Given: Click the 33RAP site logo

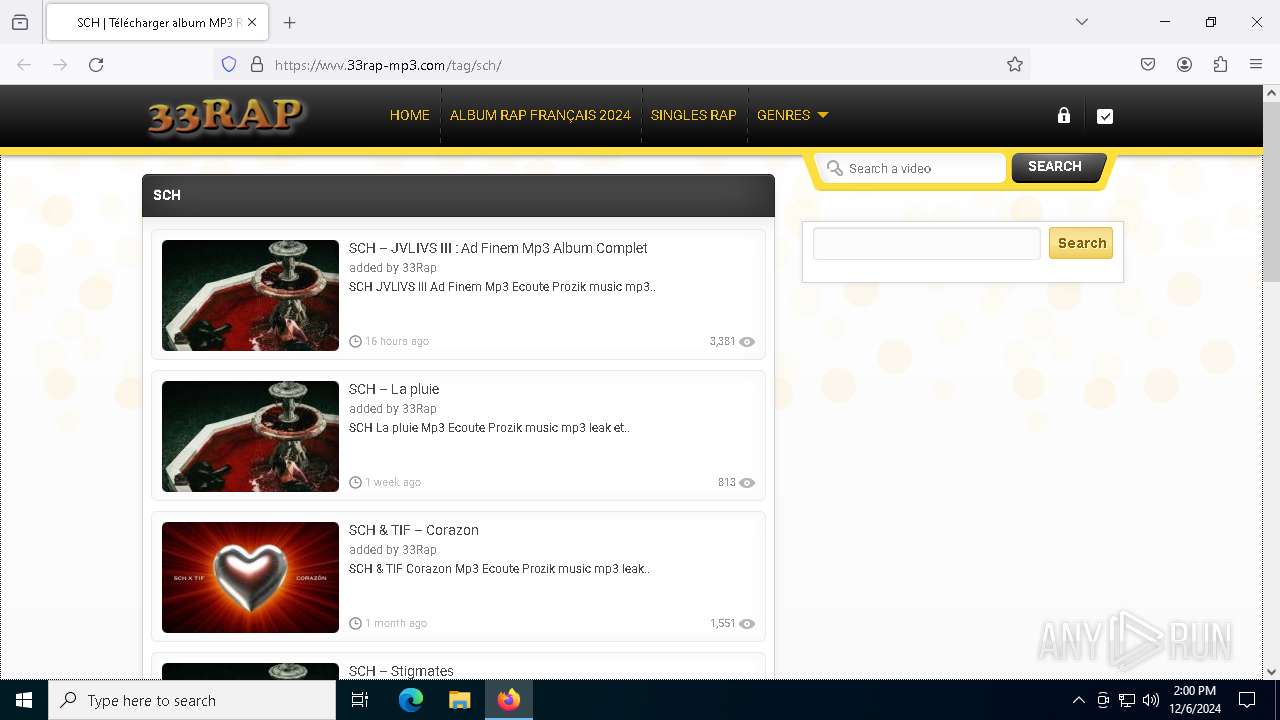Looking at the screenshot, I should [227, 116].
